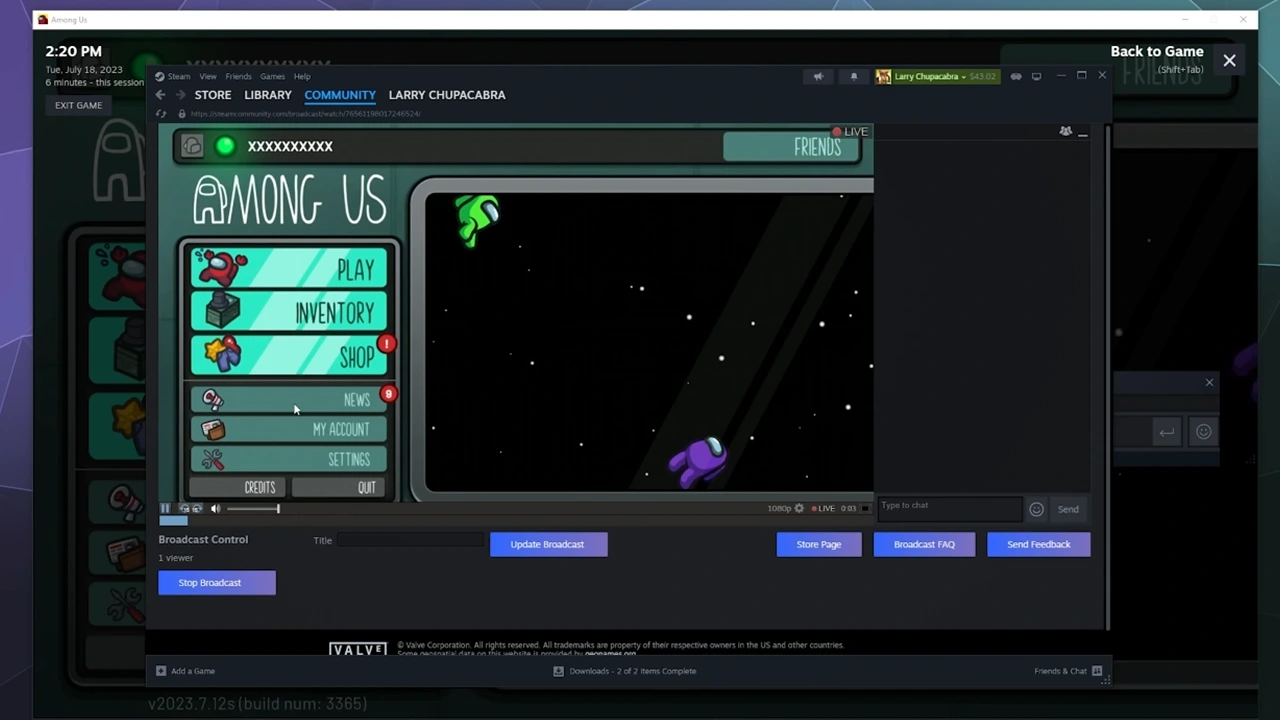Open the Broadcast FAQ
Image resolution: width=1280 pixels, height=720 pixels.
[923, 544]
